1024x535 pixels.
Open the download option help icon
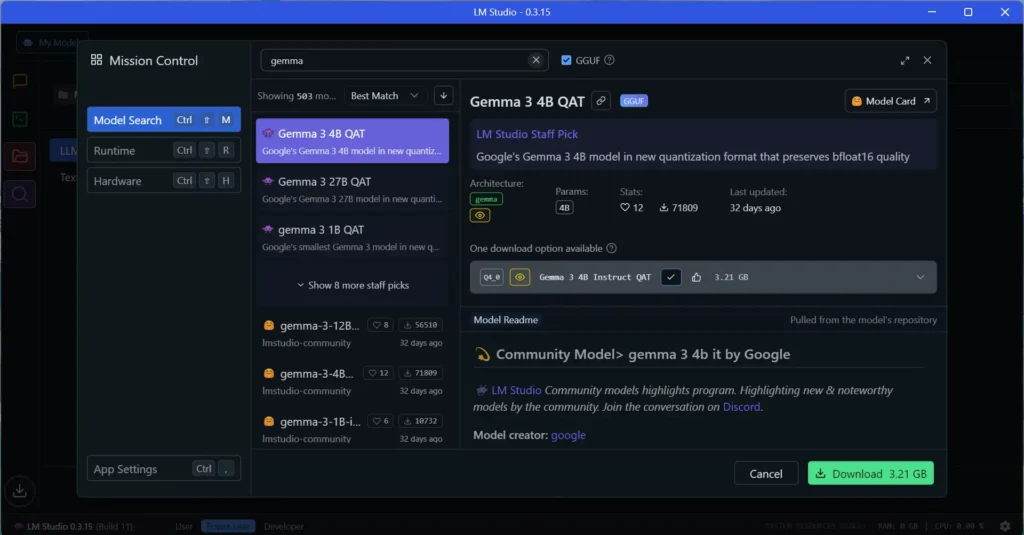click(611, 248)
